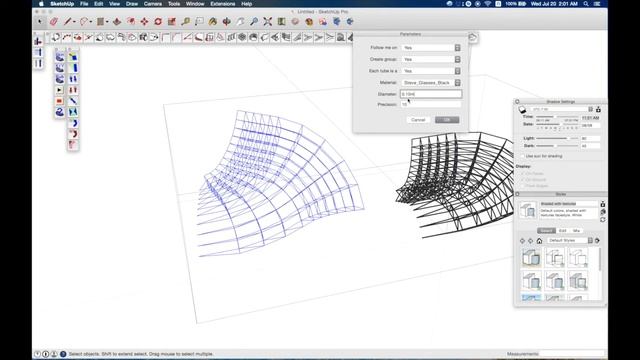The image size is (640, 360).
Task: Click the style name field in Styles panel
Action: [569, 204]
